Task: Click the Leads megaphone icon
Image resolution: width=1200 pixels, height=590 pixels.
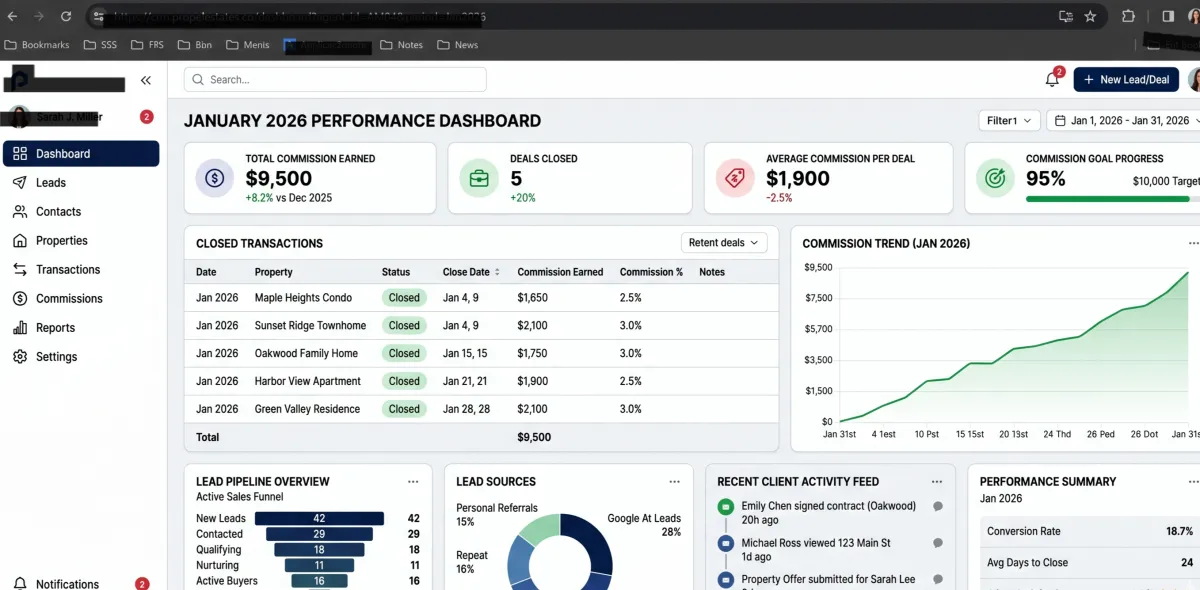Action: click(x=19, y=183)
